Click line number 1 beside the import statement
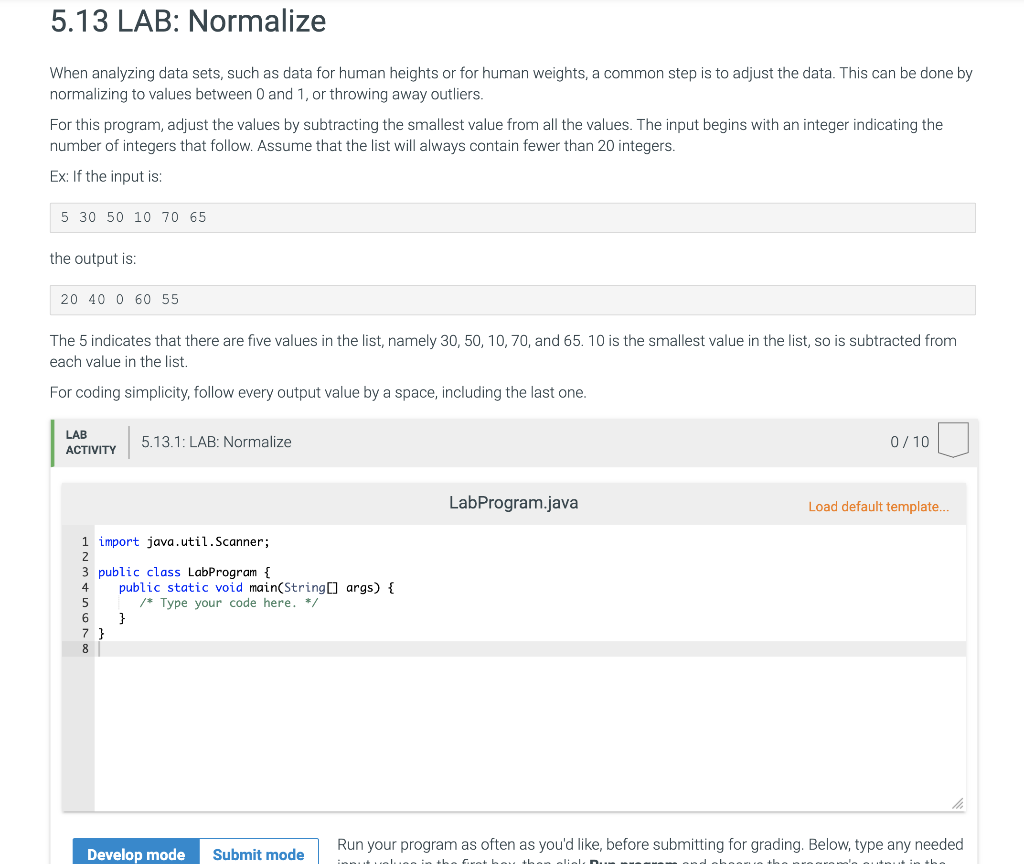This screenshot has height=864, width=1024. click(x=85, y=541)
